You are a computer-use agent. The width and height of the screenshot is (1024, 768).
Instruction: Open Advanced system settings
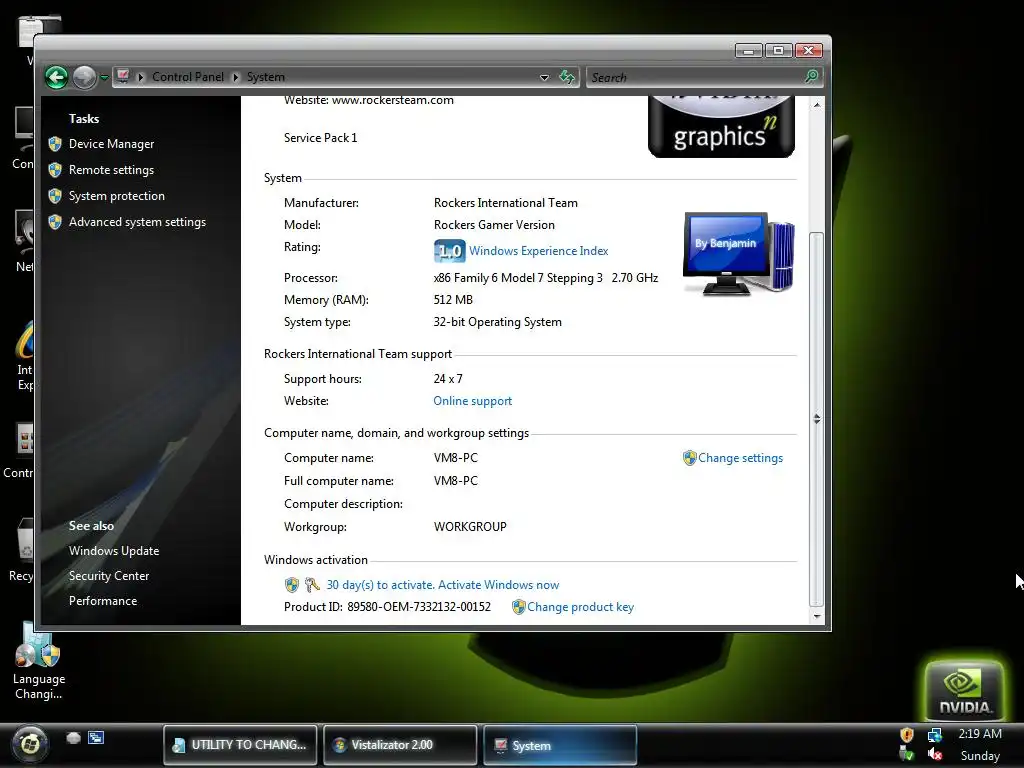click(137, 222)
